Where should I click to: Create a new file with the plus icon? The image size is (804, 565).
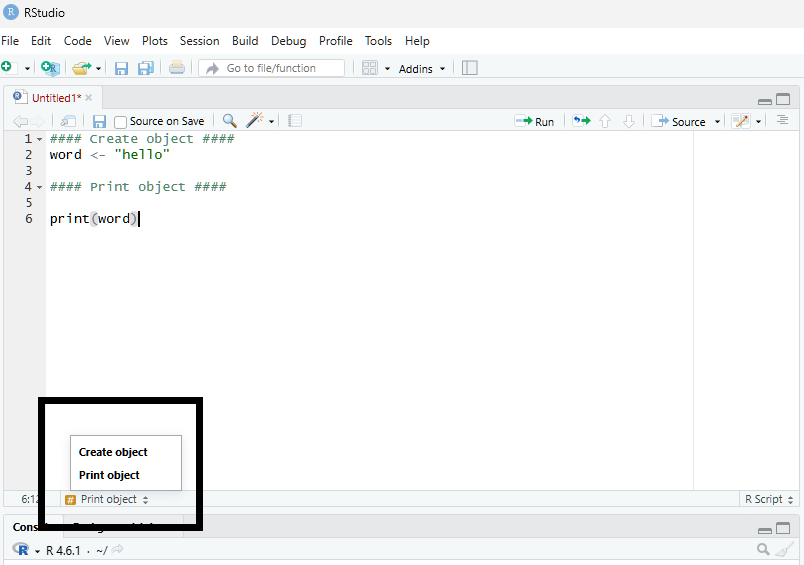7,67
